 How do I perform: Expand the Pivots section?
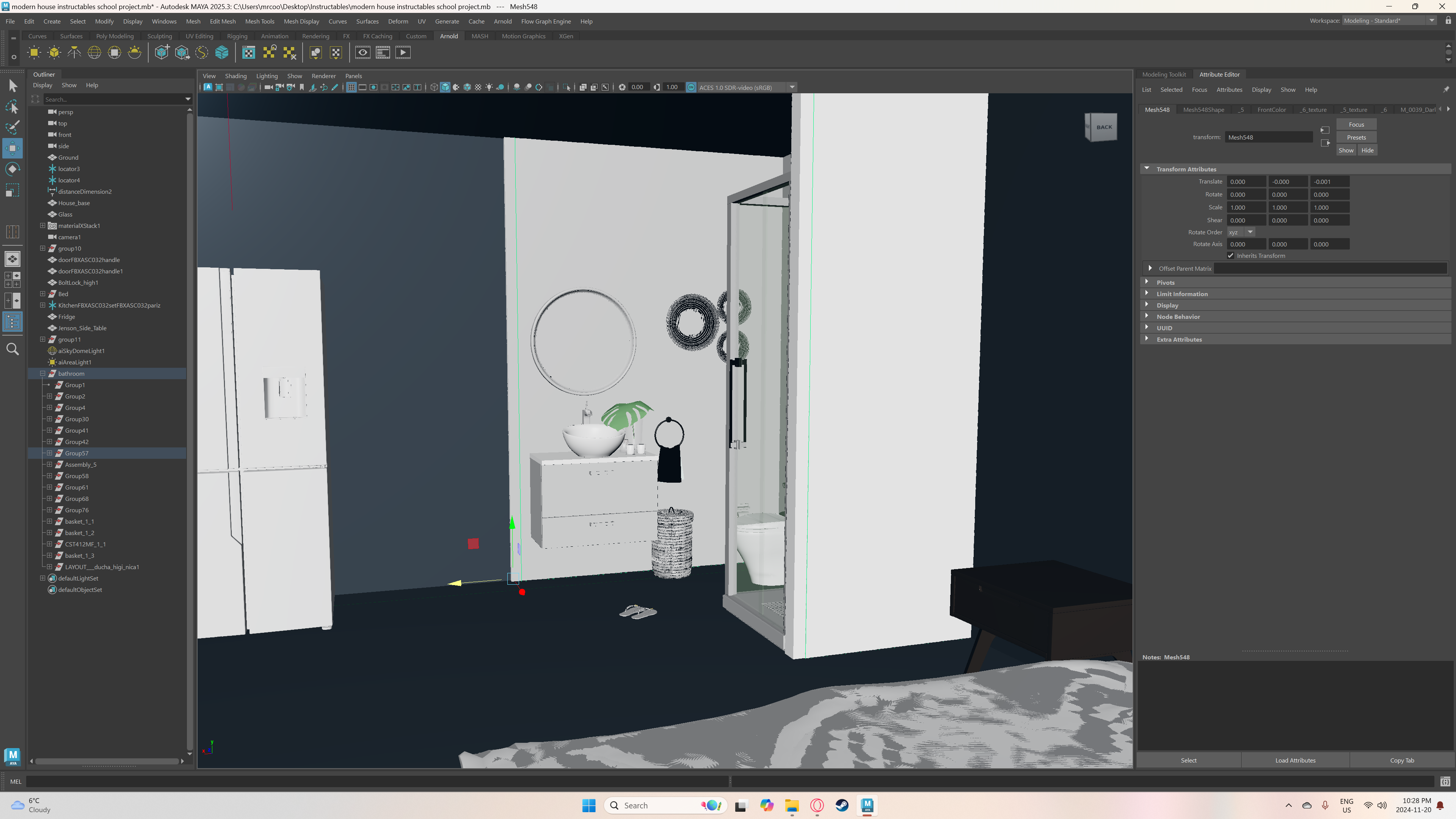(1147, 282)
